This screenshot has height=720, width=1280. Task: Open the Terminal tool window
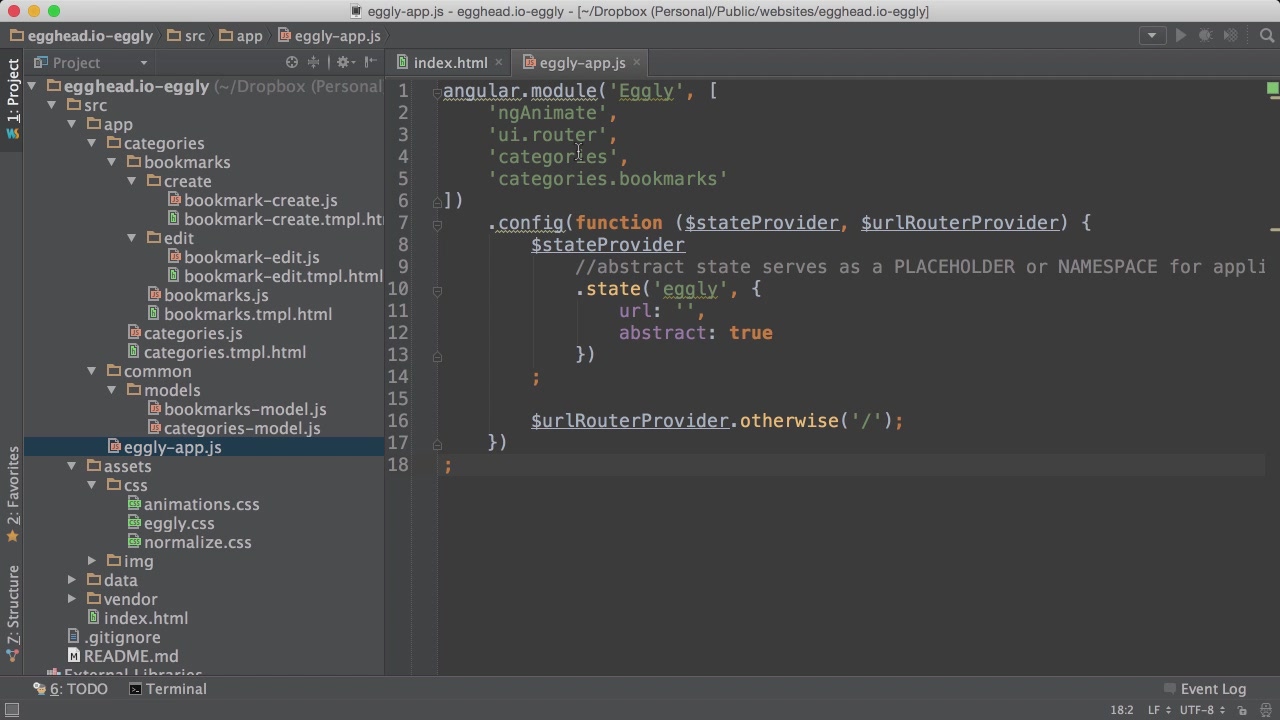point(167,689)
